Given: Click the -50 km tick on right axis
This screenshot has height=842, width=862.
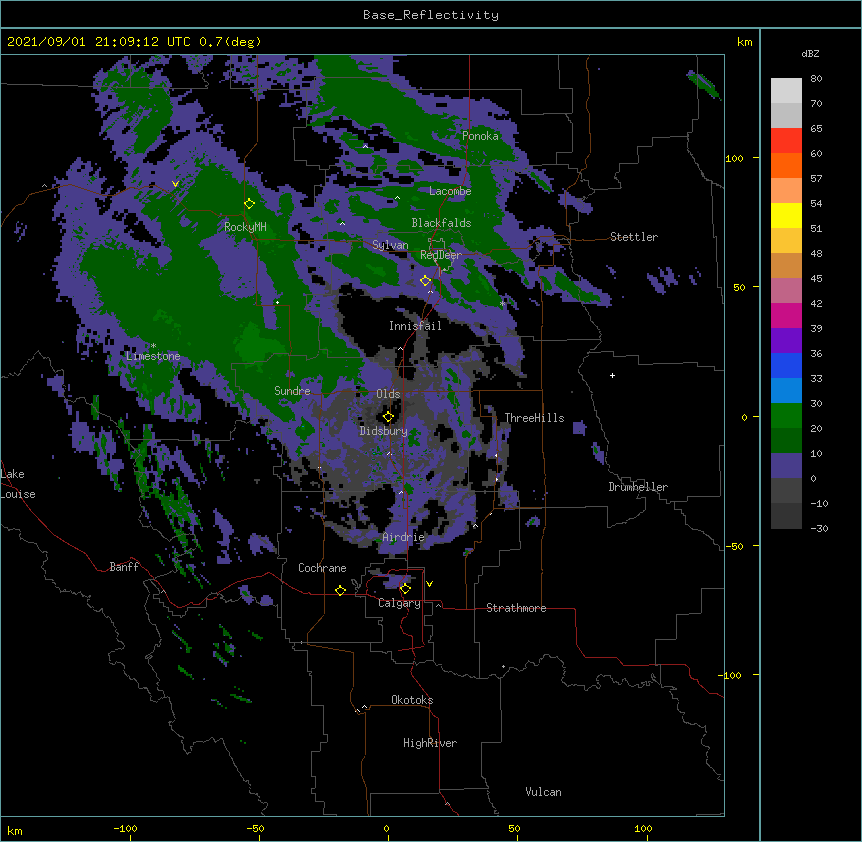Looking at the screenshot, I should [734, 546].
